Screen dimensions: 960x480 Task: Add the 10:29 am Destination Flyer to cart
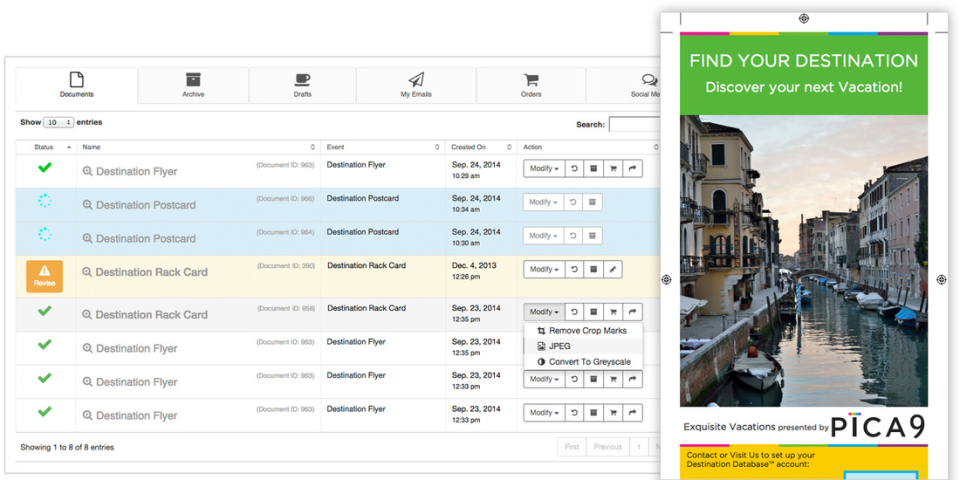[613, 168]
